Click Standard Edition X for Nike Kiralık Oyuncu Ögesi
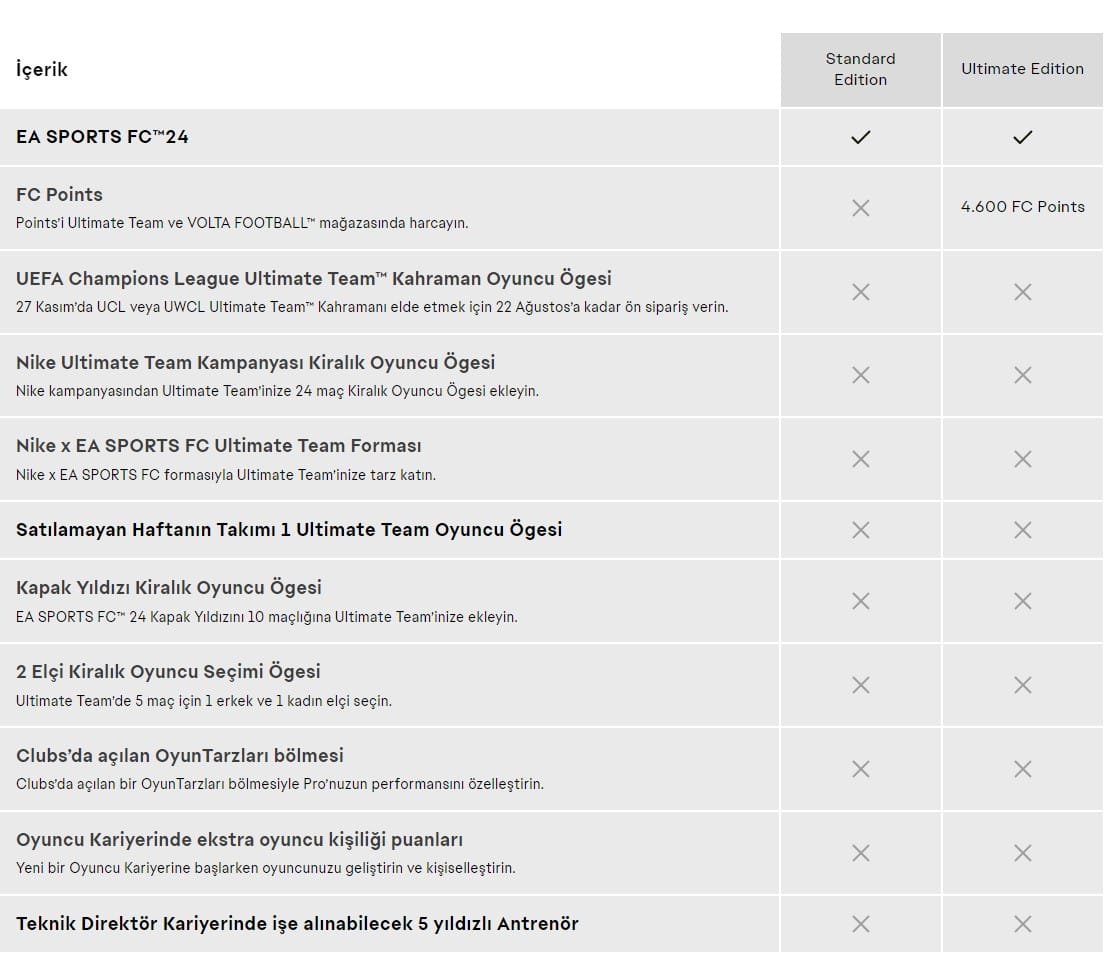This screenshot has width=1110, height=972. (860, 374)
